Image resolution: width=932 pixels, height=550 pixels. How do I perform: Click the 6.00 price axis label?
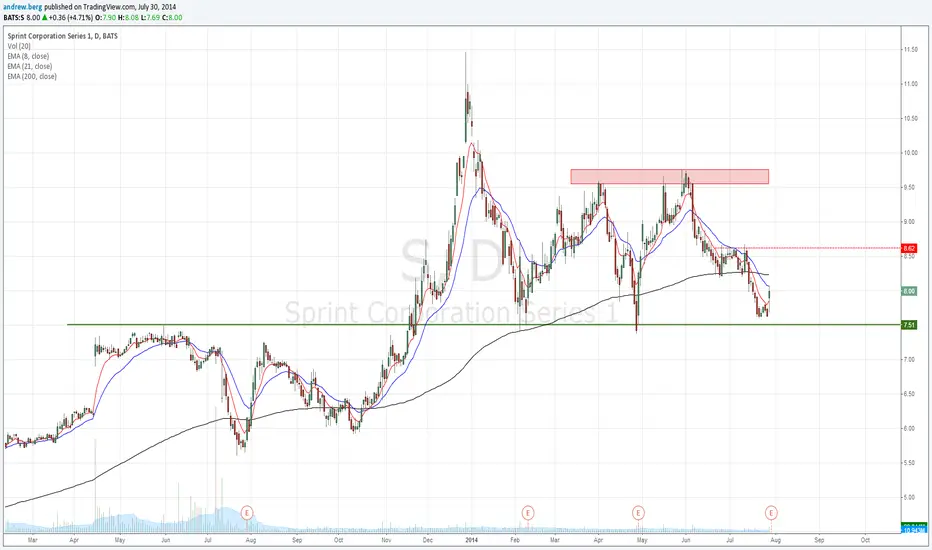pos(910,429)
